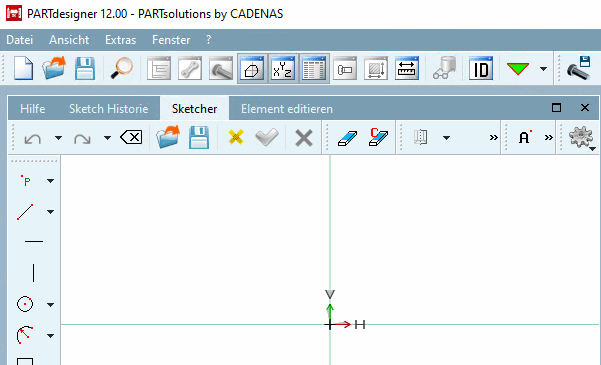Screen dimensions: 601x365
Task: Open the ? help menu
Action: click(209, 39)
